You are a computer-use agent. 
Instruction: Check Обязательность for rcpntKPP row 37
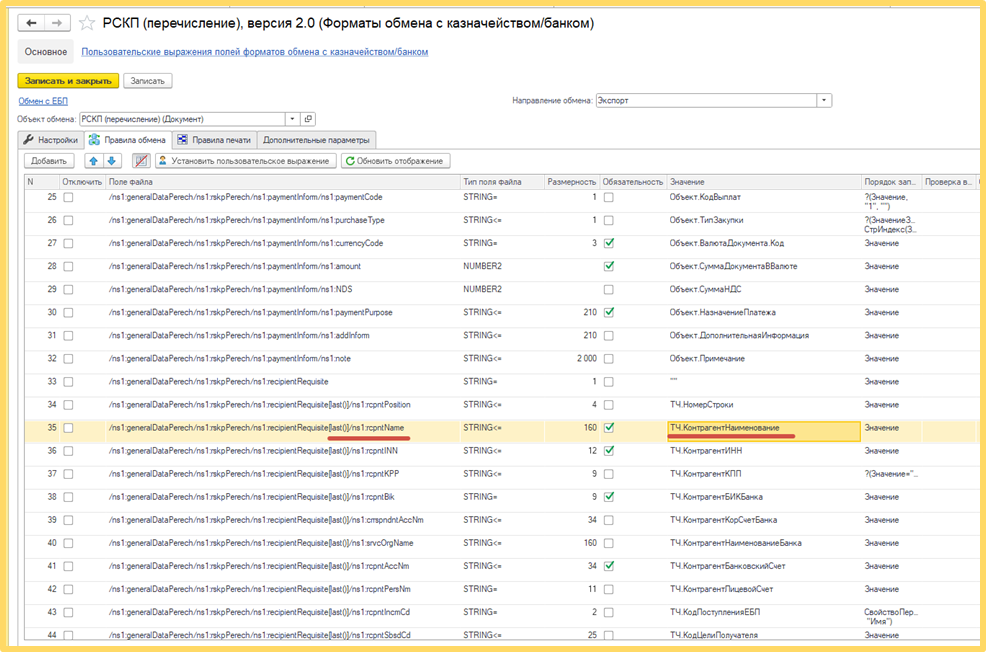(609, 474)
